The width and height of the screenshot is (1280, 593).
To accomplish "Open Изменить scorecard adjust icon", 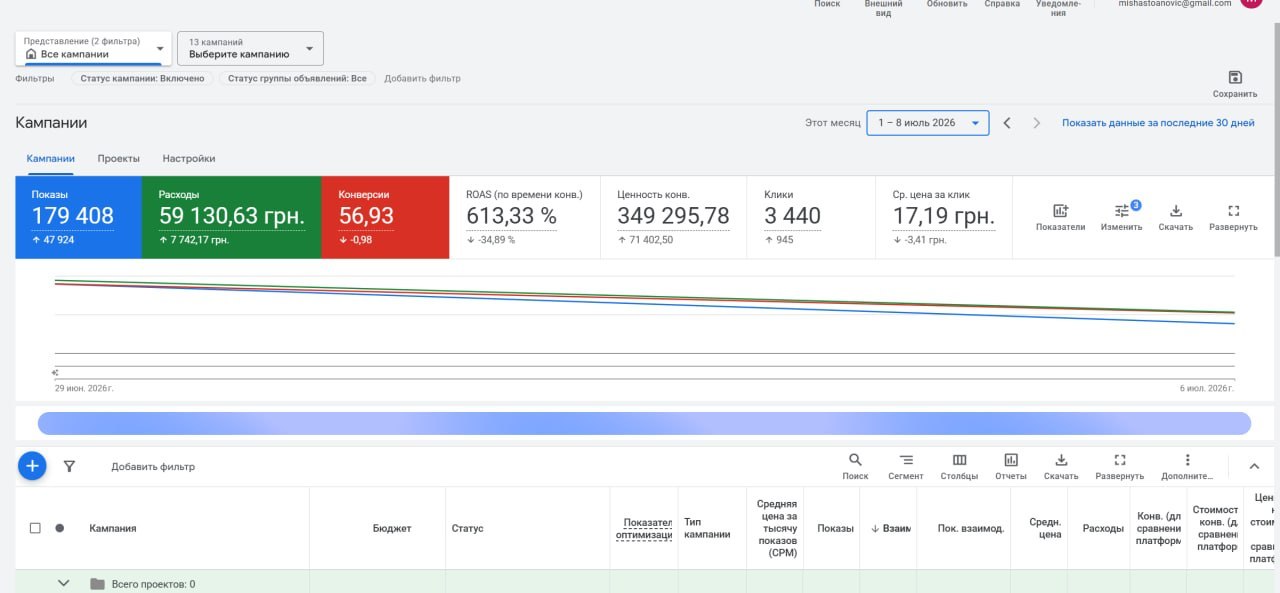I will 1122,211.
